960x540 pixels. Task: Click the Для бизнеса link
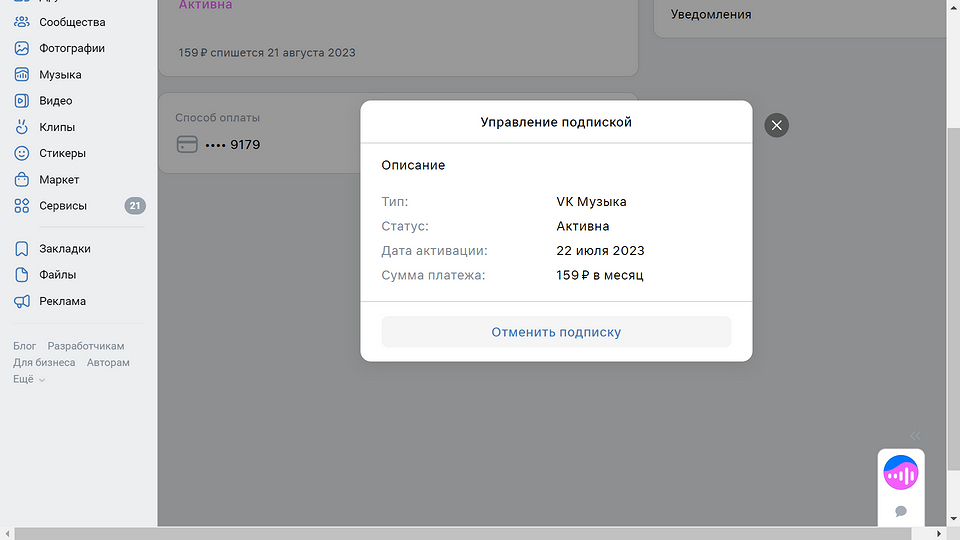pos(44,363)
